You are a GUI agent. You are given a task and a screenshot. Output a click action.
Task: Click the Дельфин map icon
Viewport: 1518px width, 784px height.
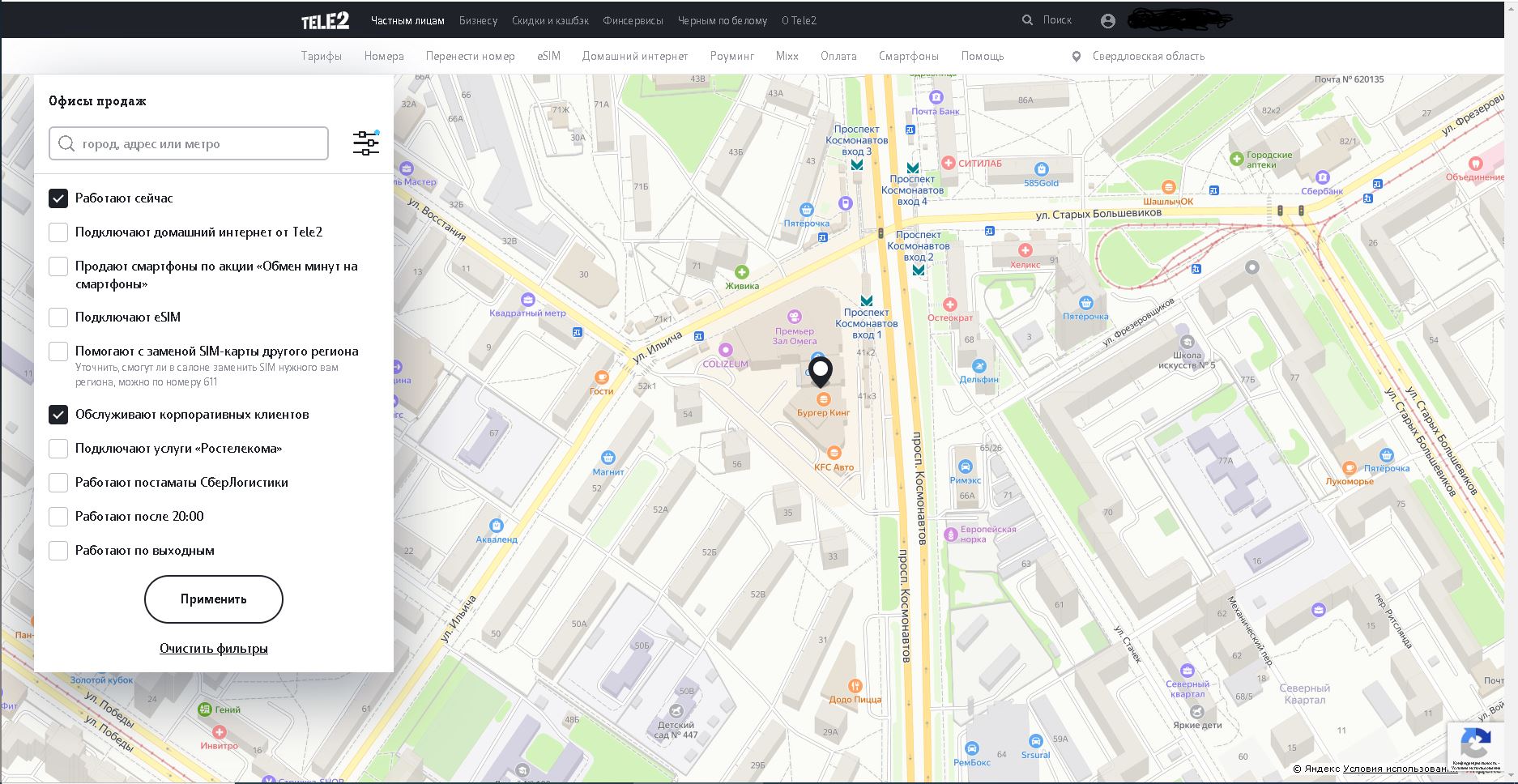(979, 366)
